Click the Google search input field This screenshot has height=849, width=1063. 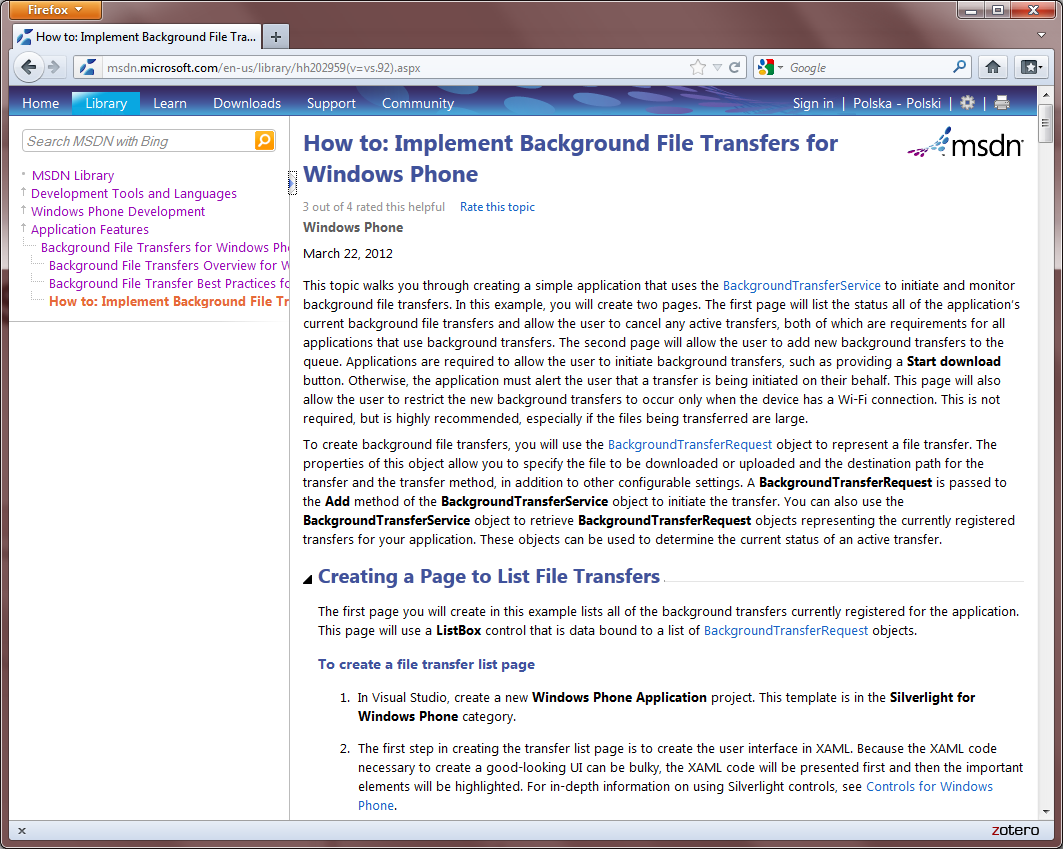point(869,68)
